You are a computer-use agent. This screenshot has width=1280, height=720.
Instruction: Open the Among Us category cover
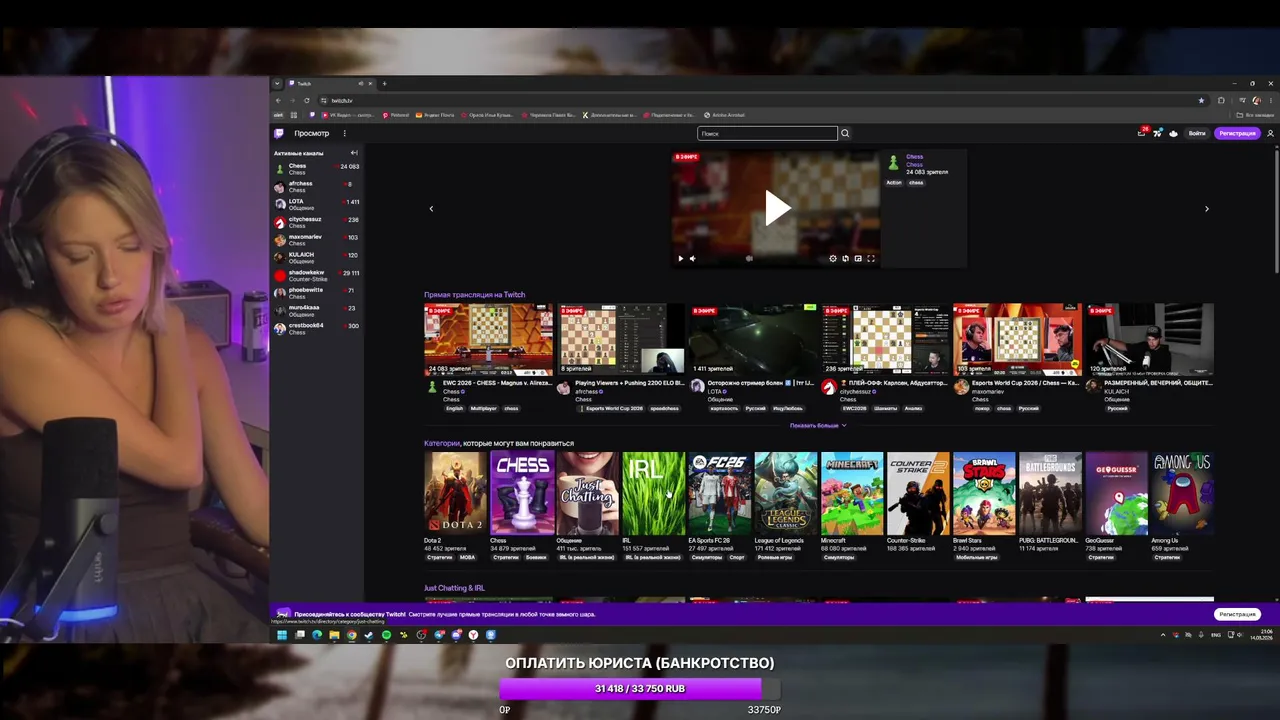point(1183,493)
